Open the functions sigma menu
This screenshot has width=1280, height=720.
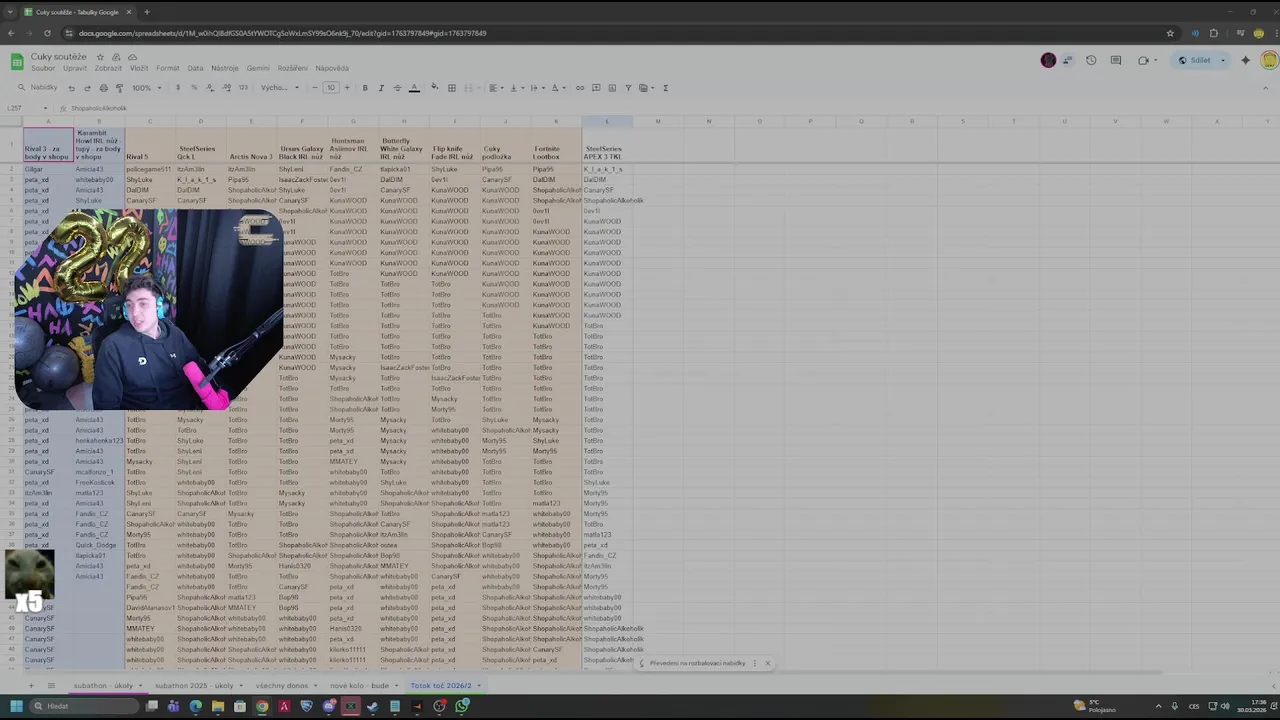click(x=666, y=88)
